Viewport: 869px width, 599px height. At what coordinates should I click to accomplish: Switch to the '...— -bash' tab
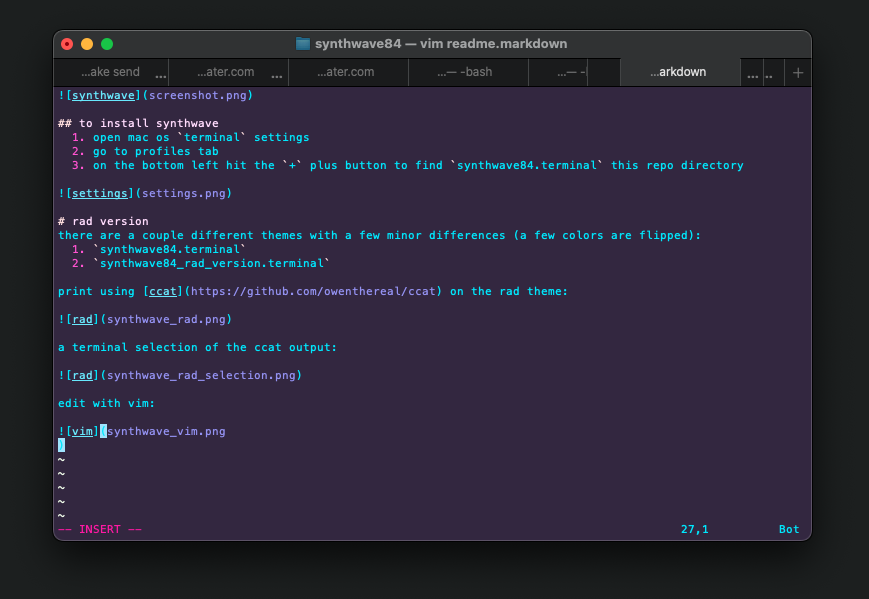468,72
